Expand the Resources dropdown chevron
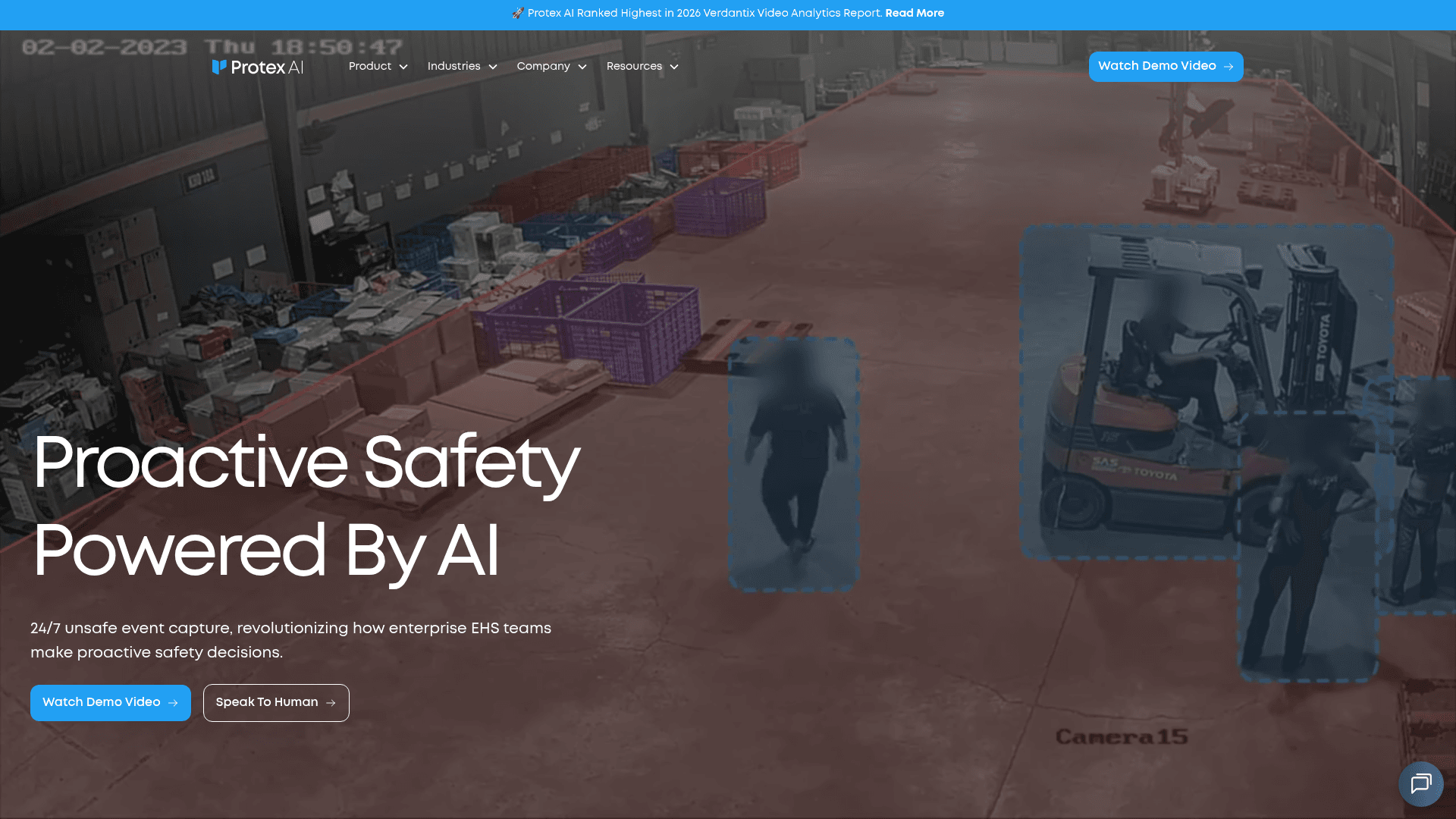This screenshot has width=1456, height=819. (x=674, y=67)
